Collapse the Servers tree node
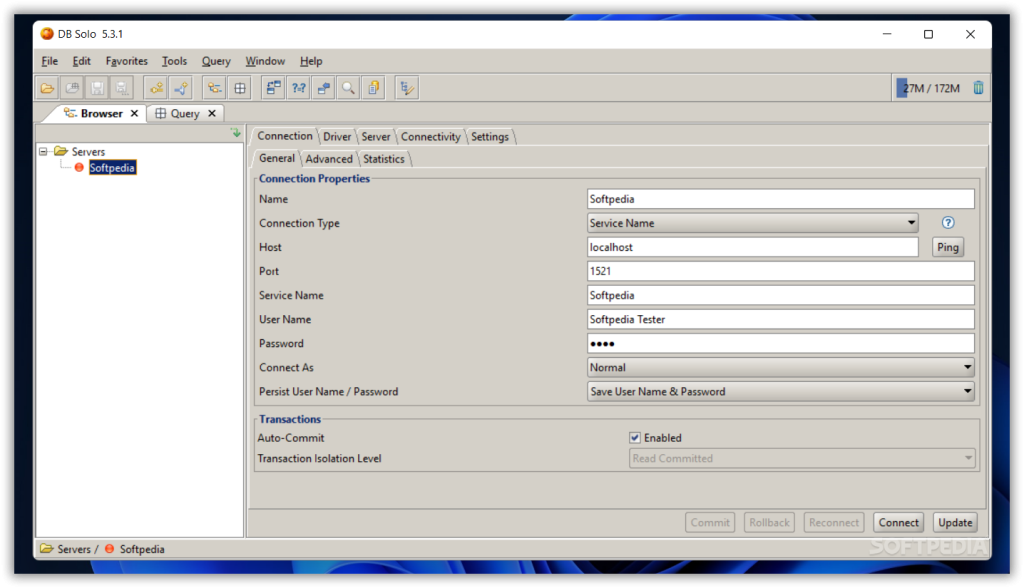 click(44, 152)
